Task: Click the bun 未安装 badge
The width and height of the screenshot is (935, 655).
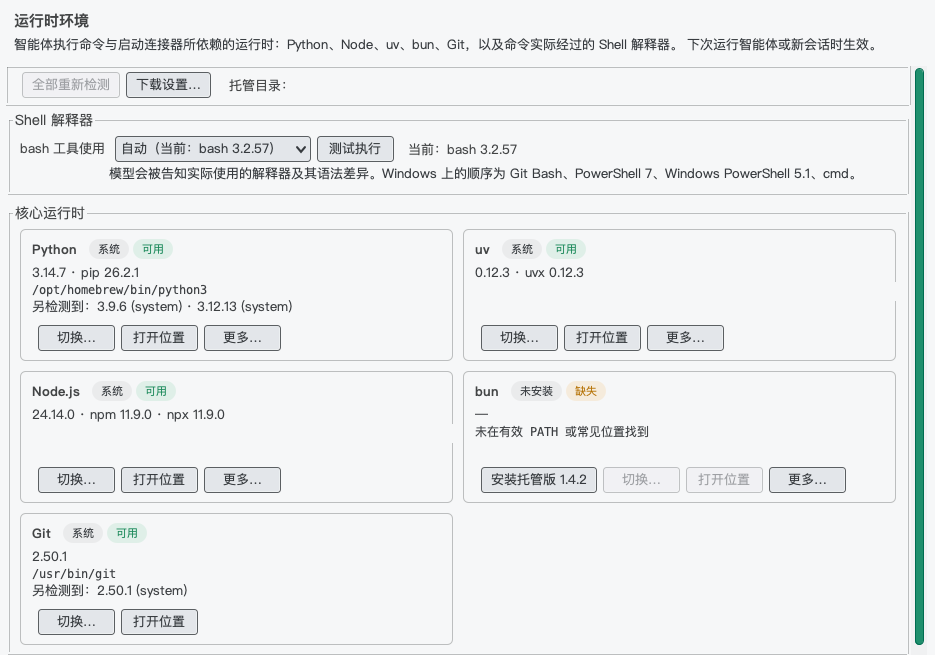Action: [x=536, y=391]
